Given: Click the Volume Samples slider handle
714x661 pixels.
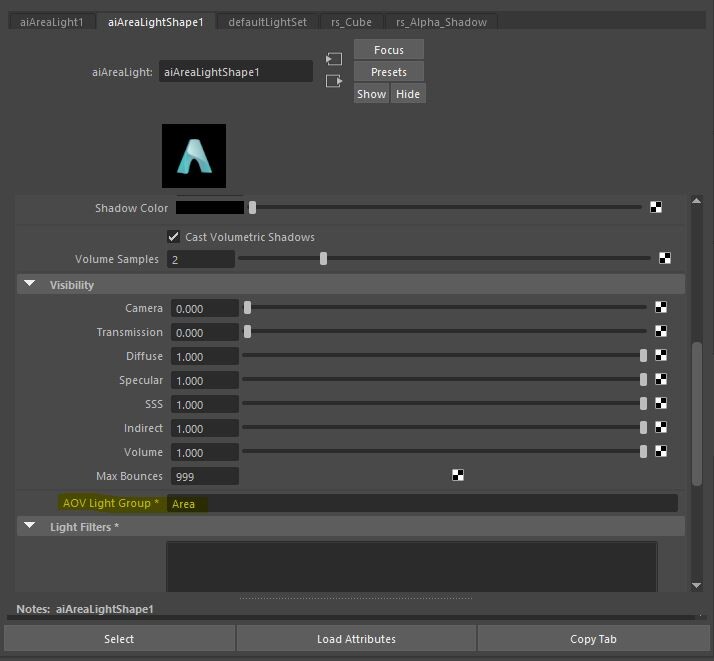Looking at the screenshot, I should coord(323,259).
